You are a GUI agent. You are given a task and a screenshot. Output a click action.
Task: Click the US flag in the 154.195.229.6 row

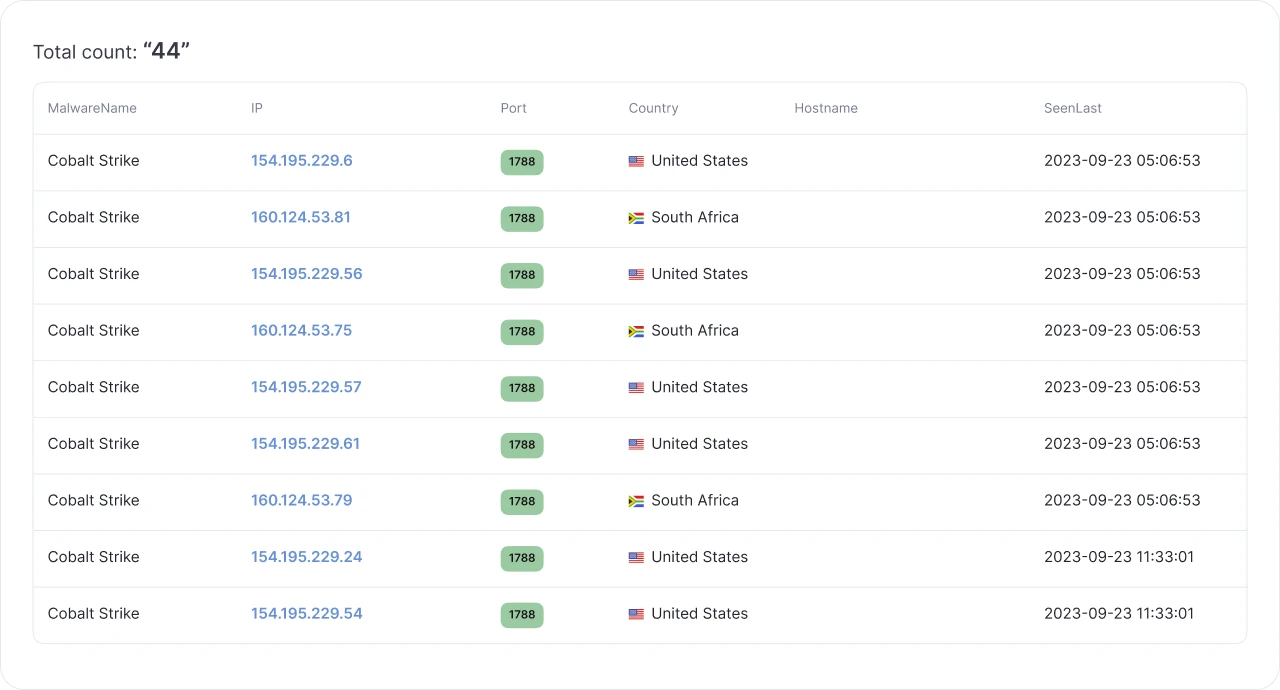636,161
